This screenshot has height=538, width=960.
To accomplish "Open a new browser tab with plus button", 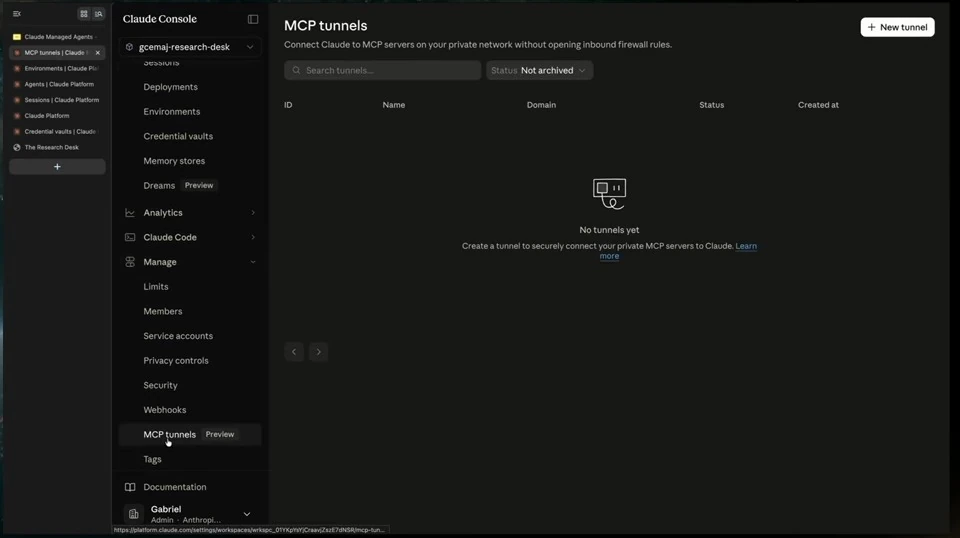I will tap(57, 166).
